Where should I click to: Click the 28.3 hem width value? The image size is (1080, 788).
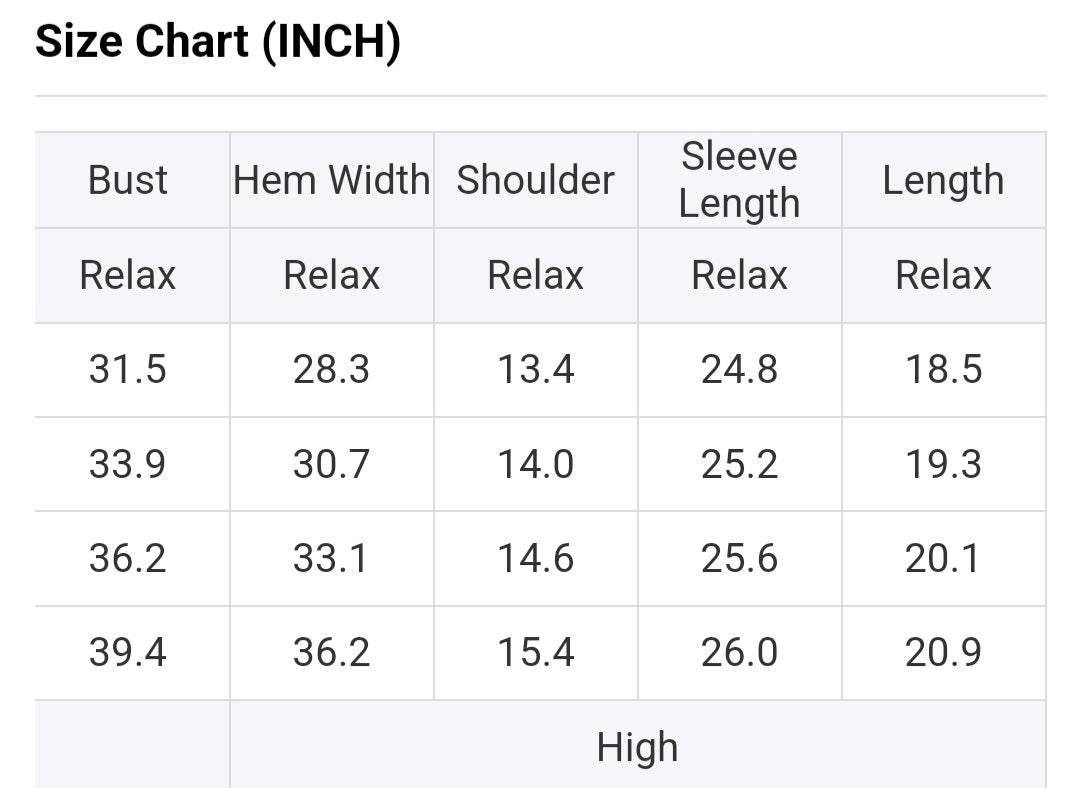coord(331,370)
